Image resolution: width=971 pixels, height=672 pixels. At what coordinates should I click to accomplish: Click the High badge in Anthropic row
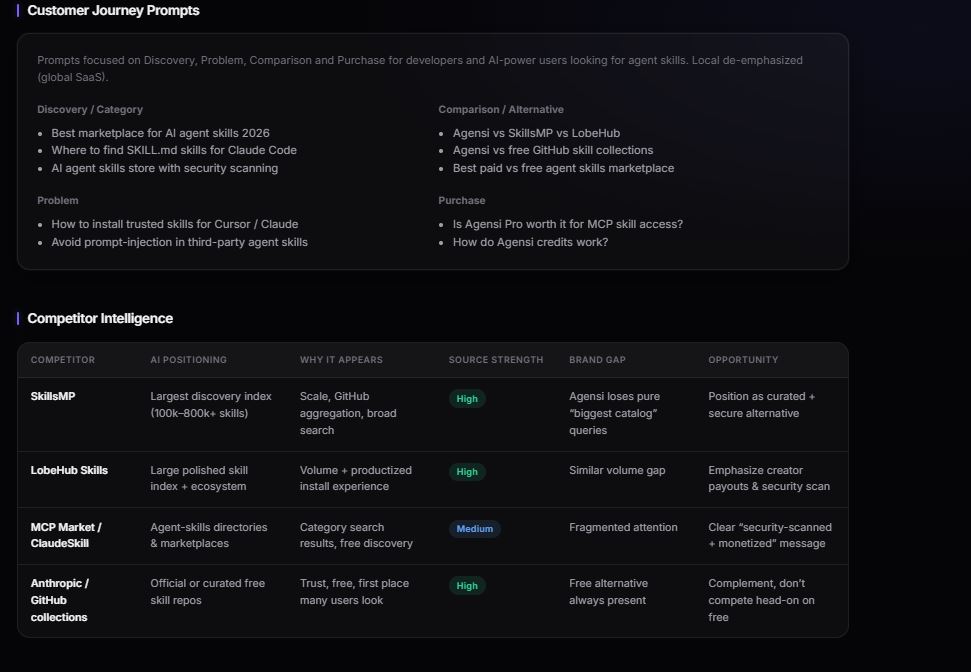click(x=467, y=586)
